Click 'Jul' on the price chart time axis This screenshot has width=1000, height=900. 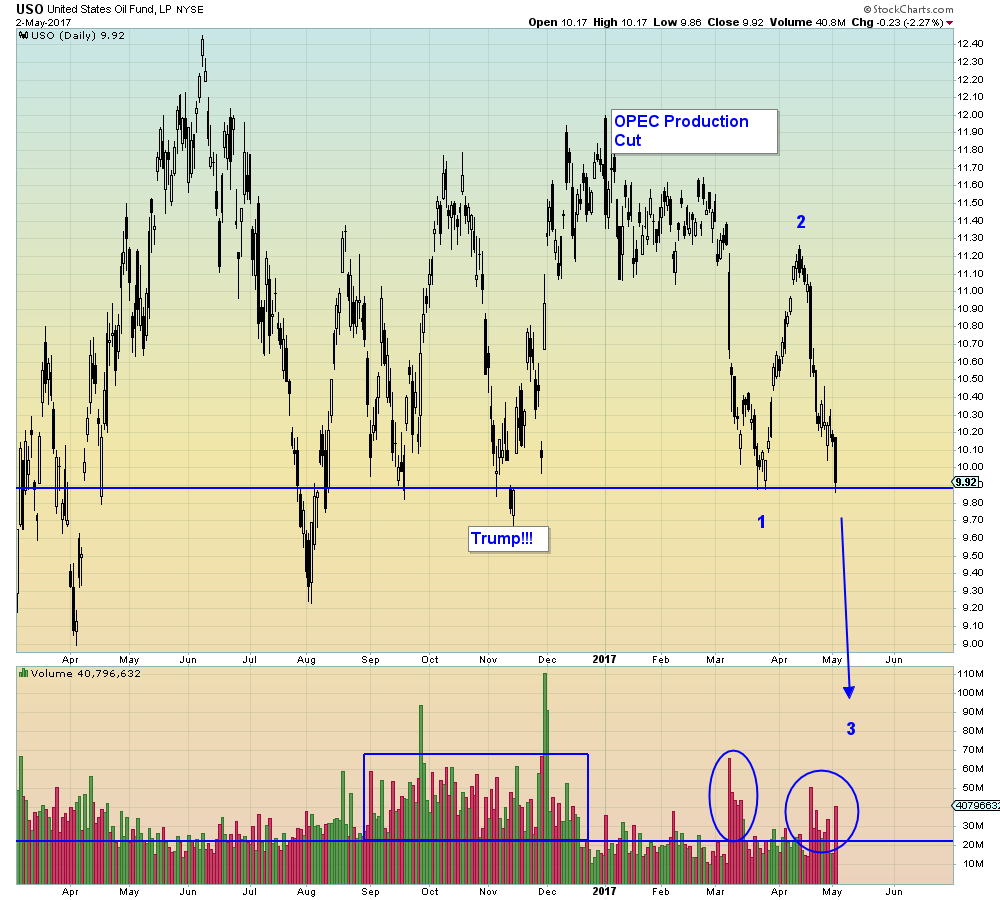point(249,660)
